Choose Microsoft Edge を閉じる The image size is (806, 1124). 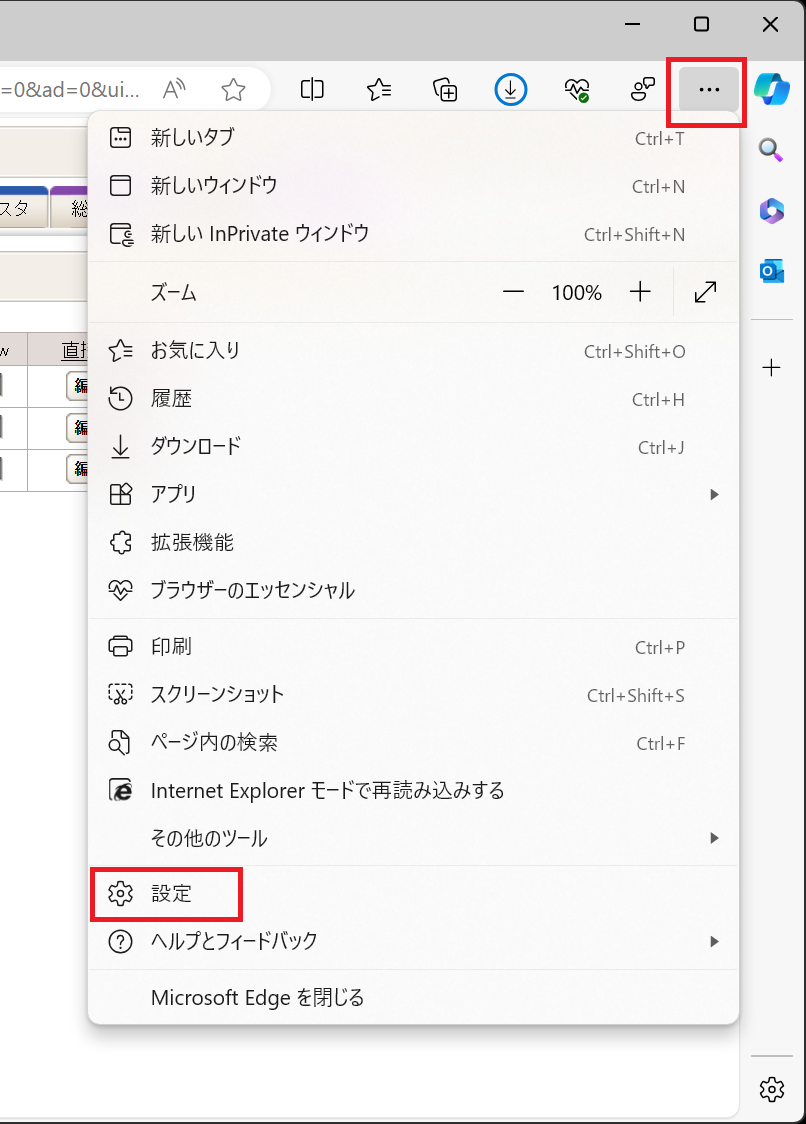click(413, 997)
